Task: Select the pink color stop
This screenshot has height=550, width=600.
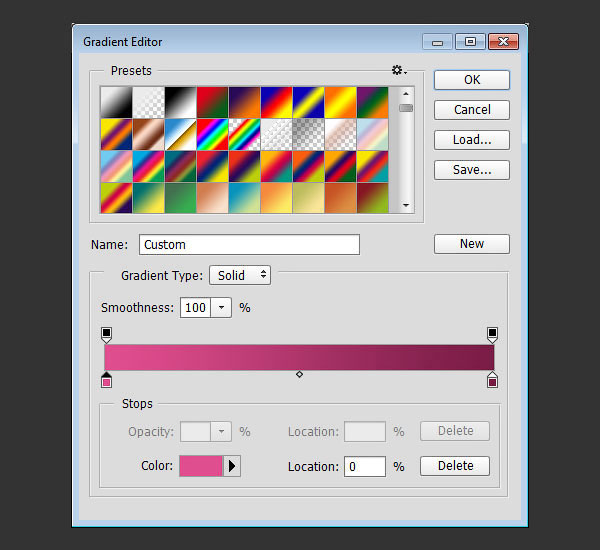Action: point(106,380)
